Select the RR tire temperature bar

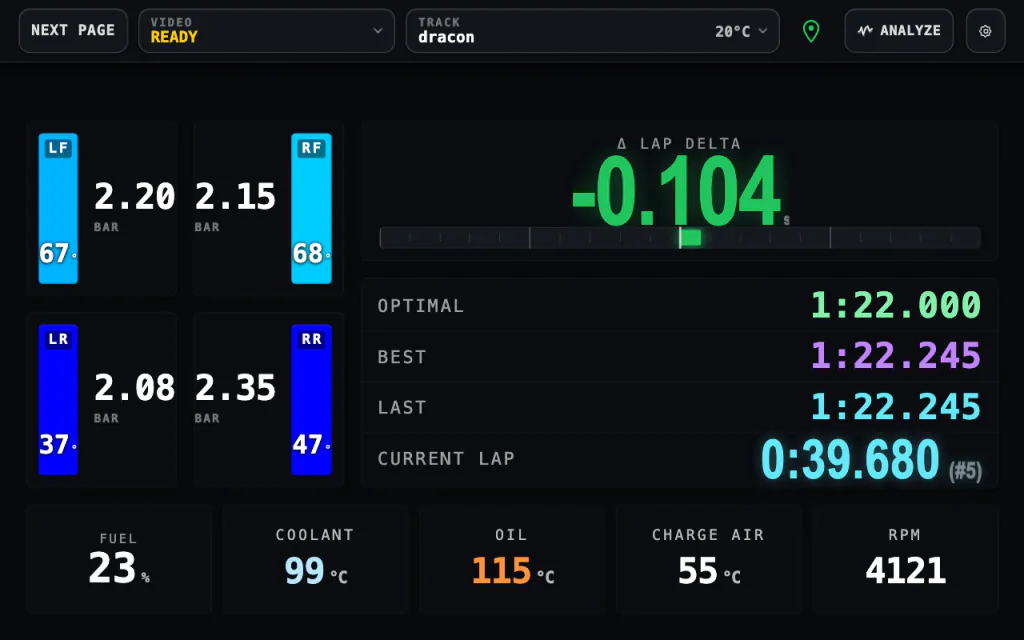(312, 399)
